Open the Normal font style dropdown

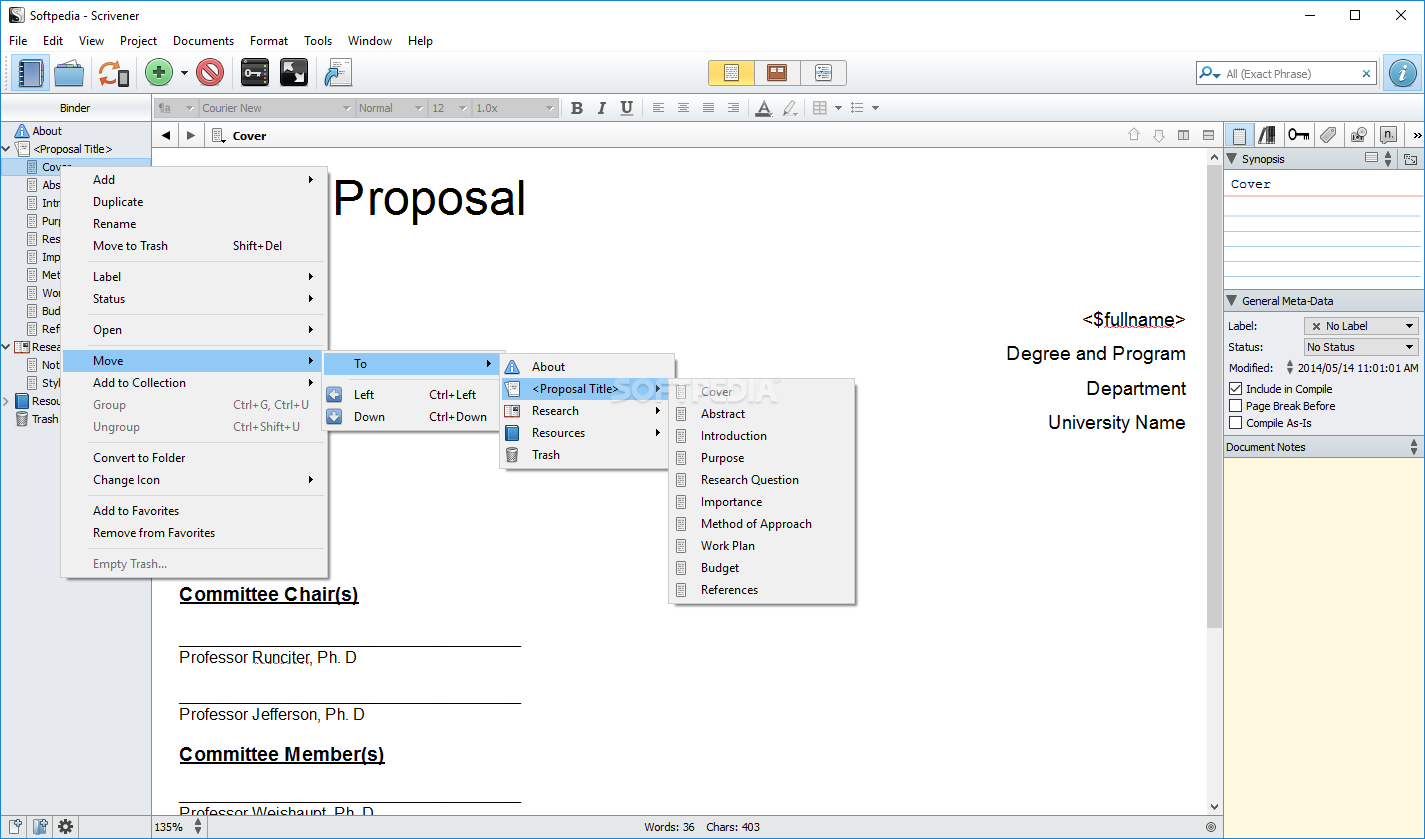391,108
